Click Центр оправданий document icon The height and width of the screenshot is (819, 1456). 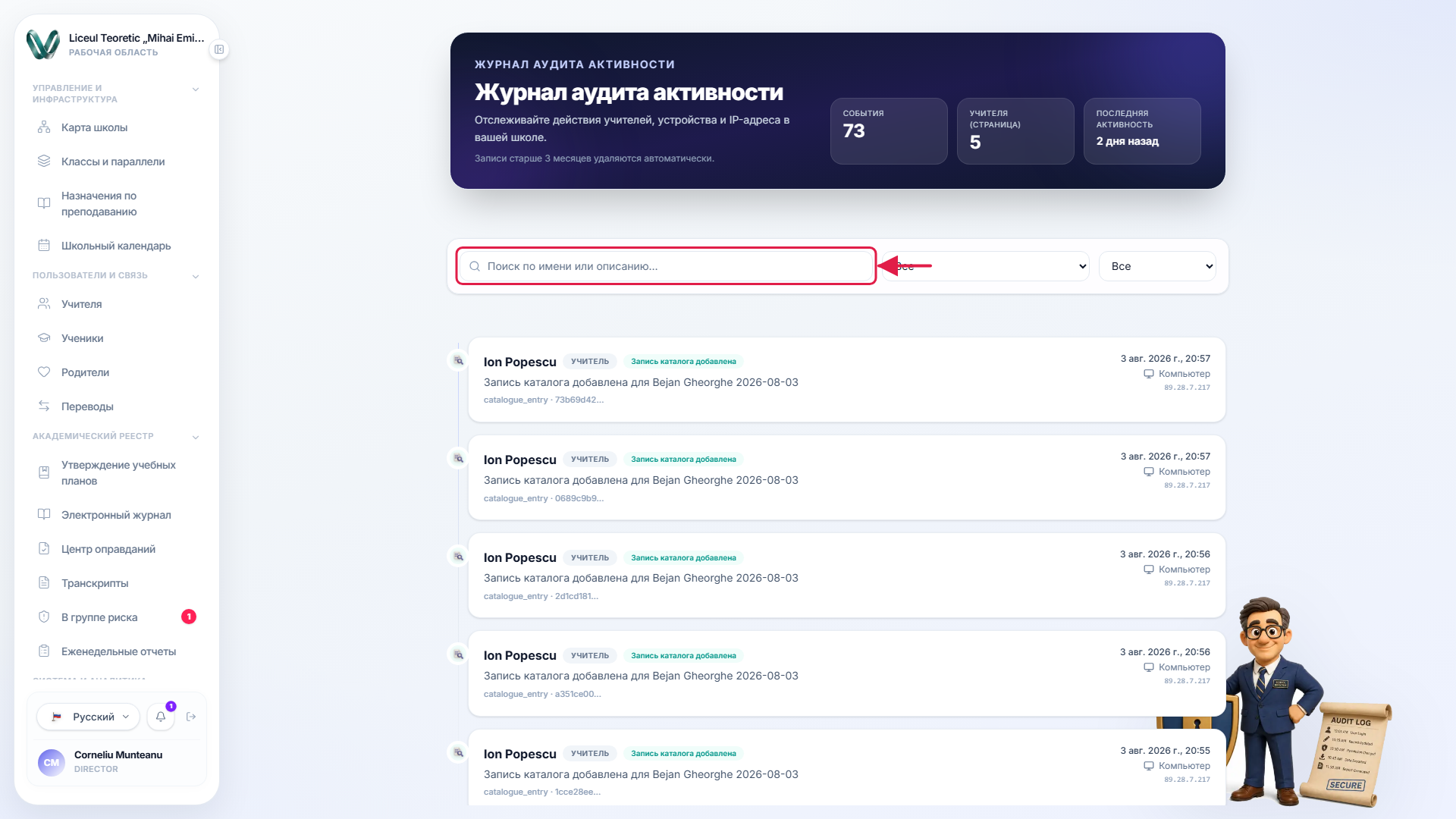pyautogui.click(x=44, y=549)
